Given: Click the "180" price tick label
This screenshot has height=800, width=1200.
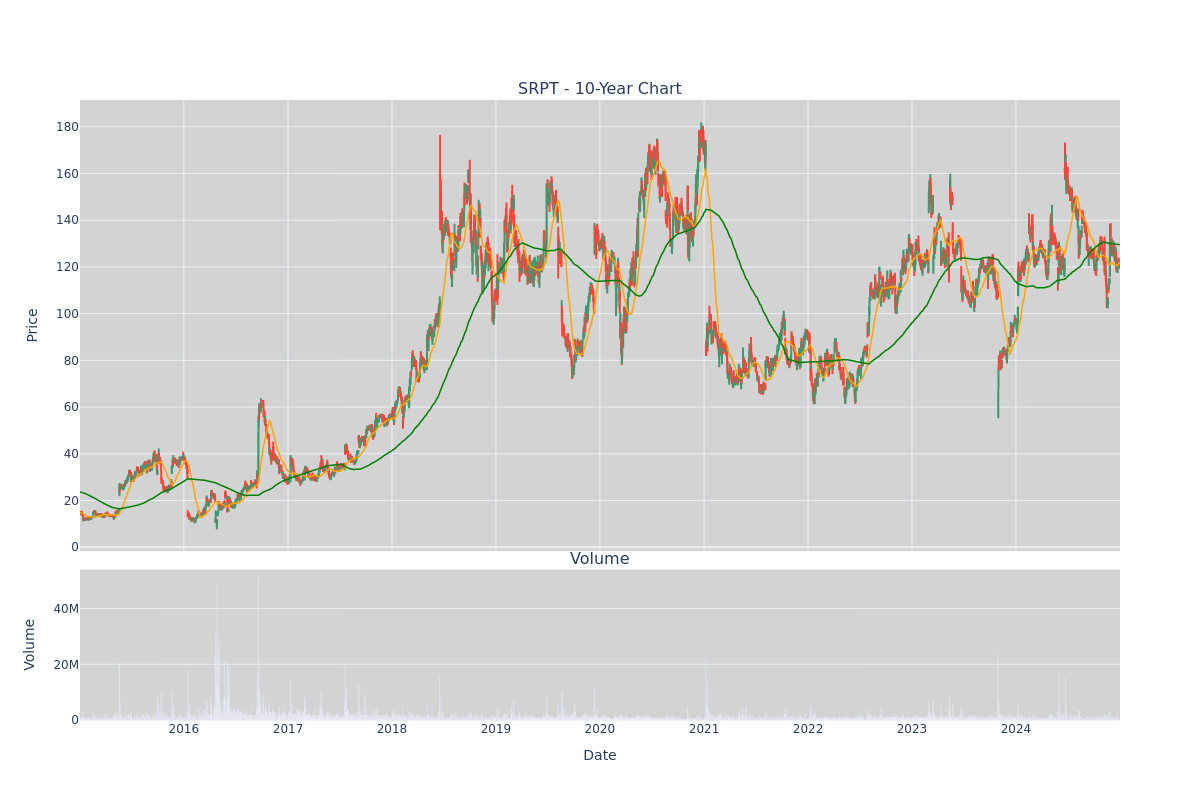Looking at the screenshot, I should pos(67,127).
